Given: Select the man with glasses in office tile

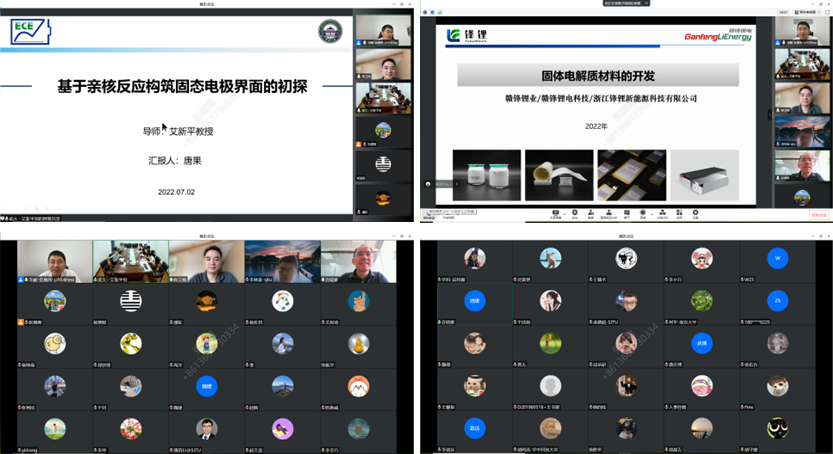Looking at the screenshot, I should [359, 261].
